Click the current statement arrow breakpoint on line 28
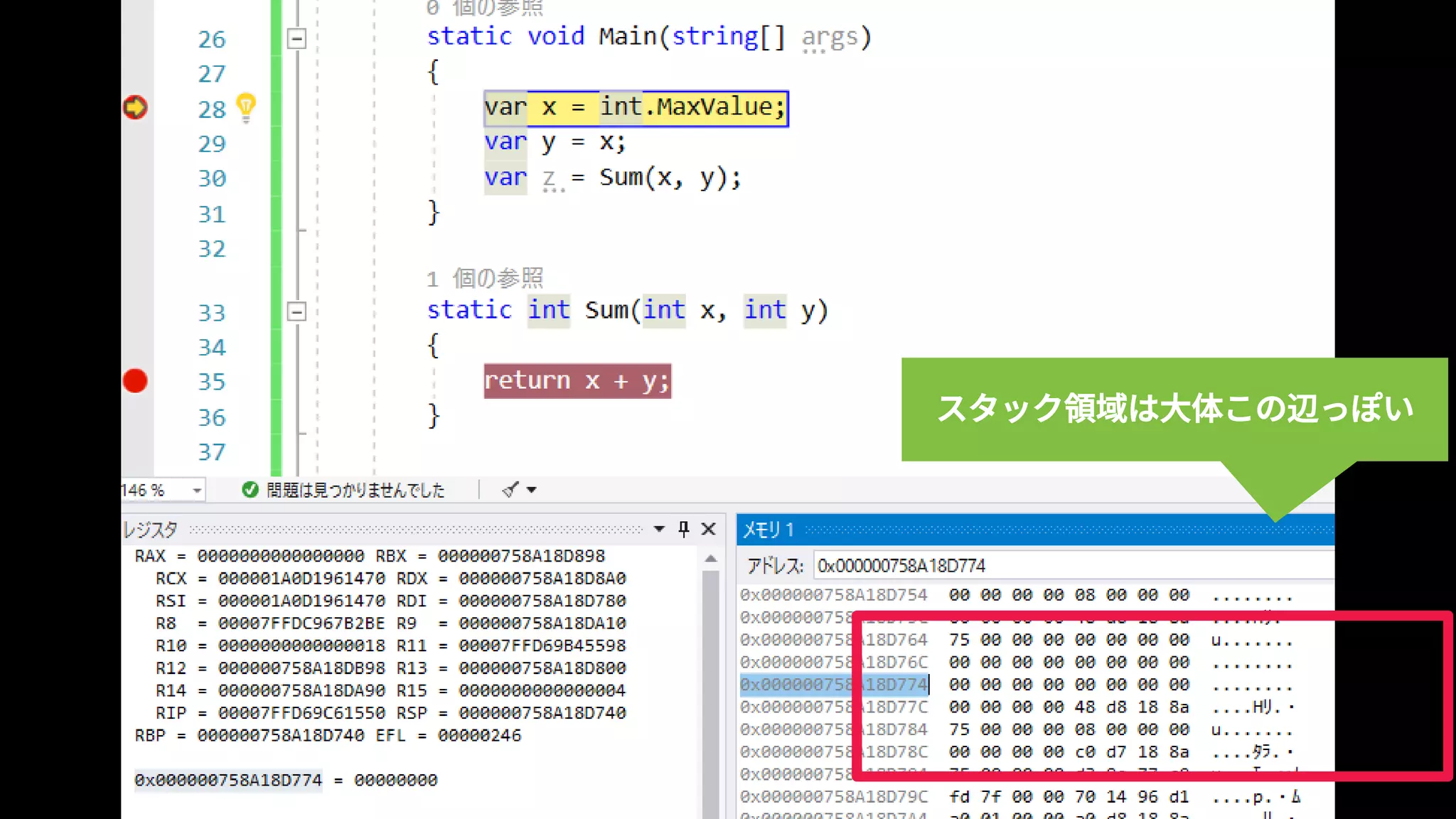 (x=135, y=107)
